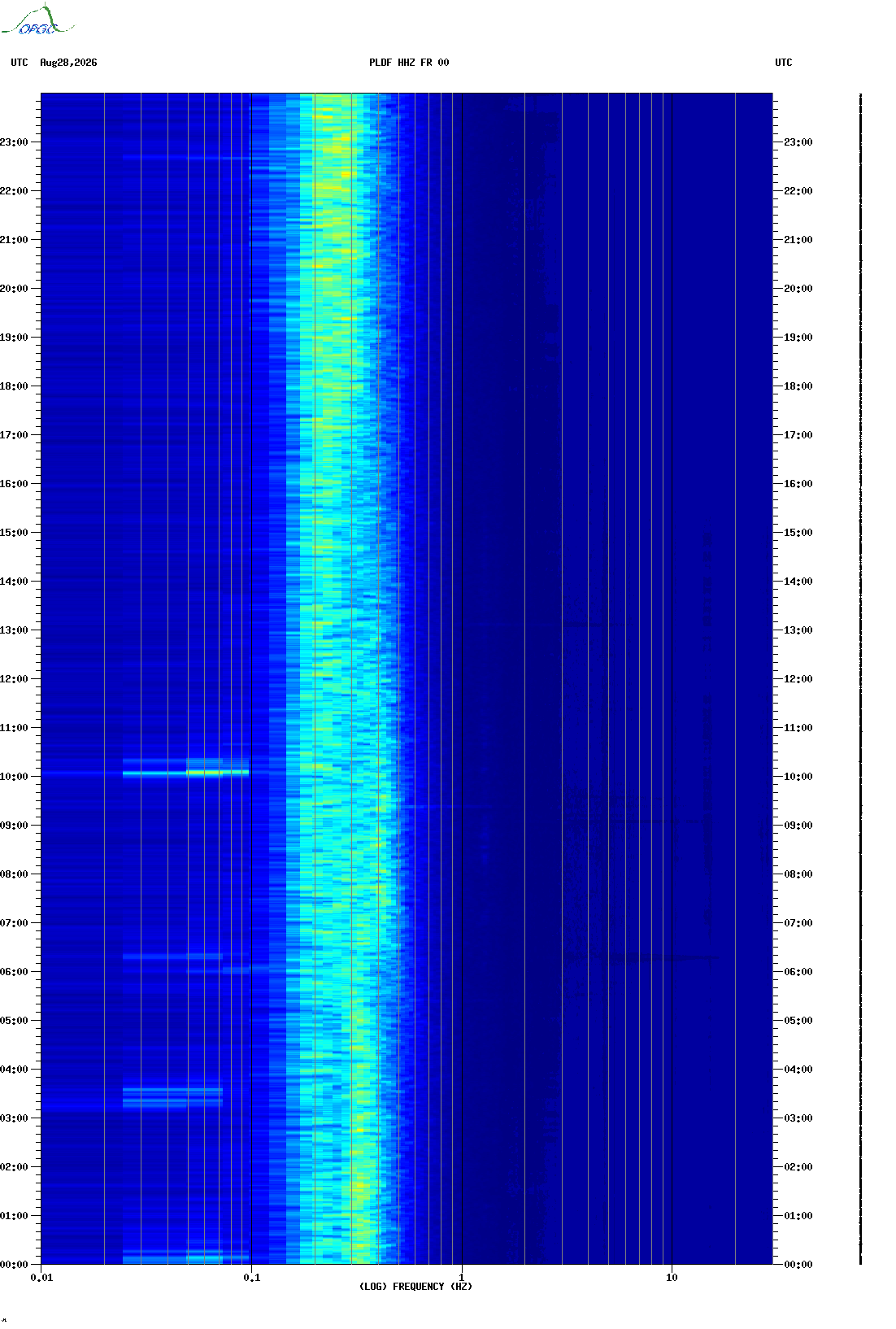Click the OFGC logo in corner
This screenshot has height=1329, width=896.
(x=37, y=21)
